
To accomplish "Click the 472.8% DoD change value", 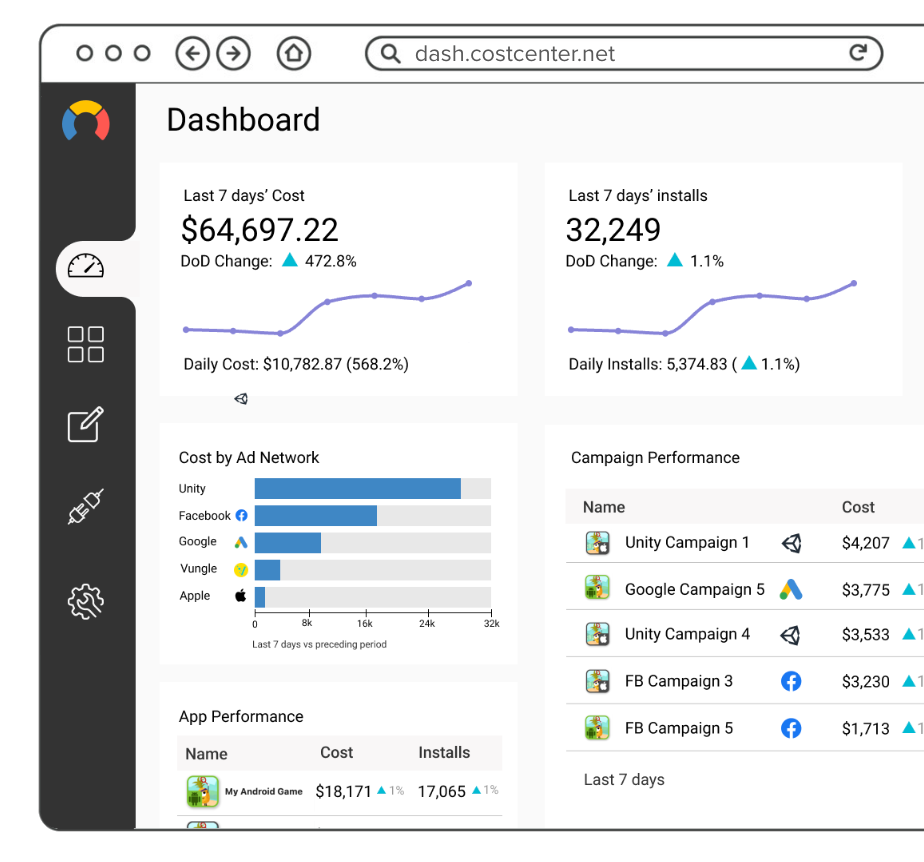I will [331, 261].
